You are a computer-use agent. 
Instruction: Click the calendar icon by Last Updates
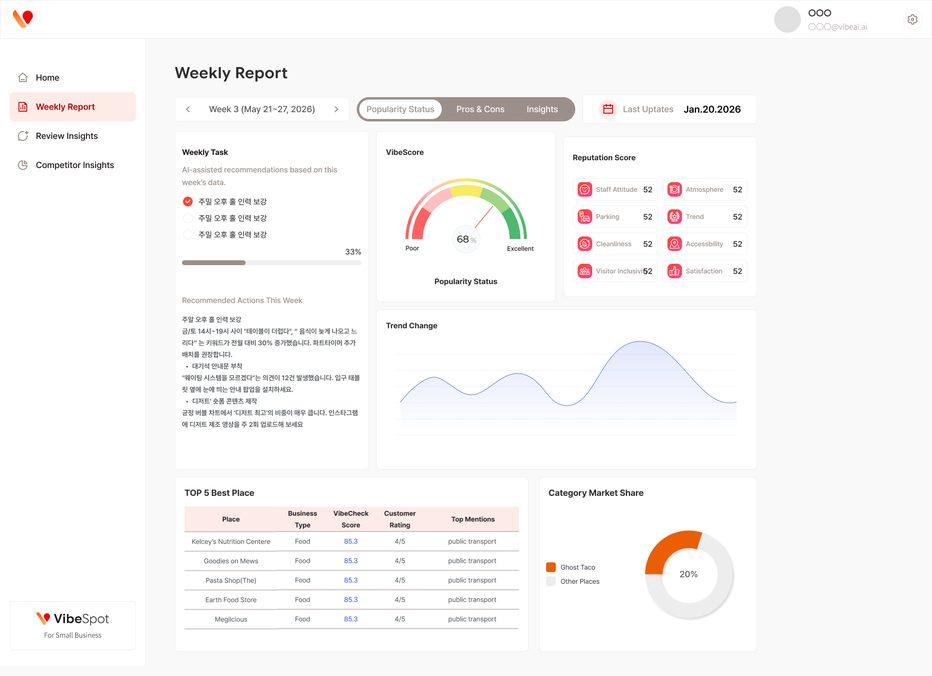click(x=607, y=109)
